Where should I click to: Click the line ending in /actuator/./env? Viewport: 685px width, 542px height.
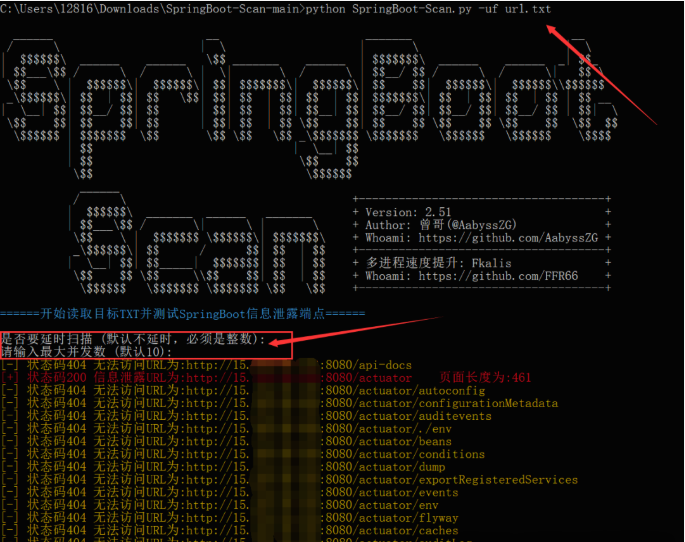tap(226, 428)
